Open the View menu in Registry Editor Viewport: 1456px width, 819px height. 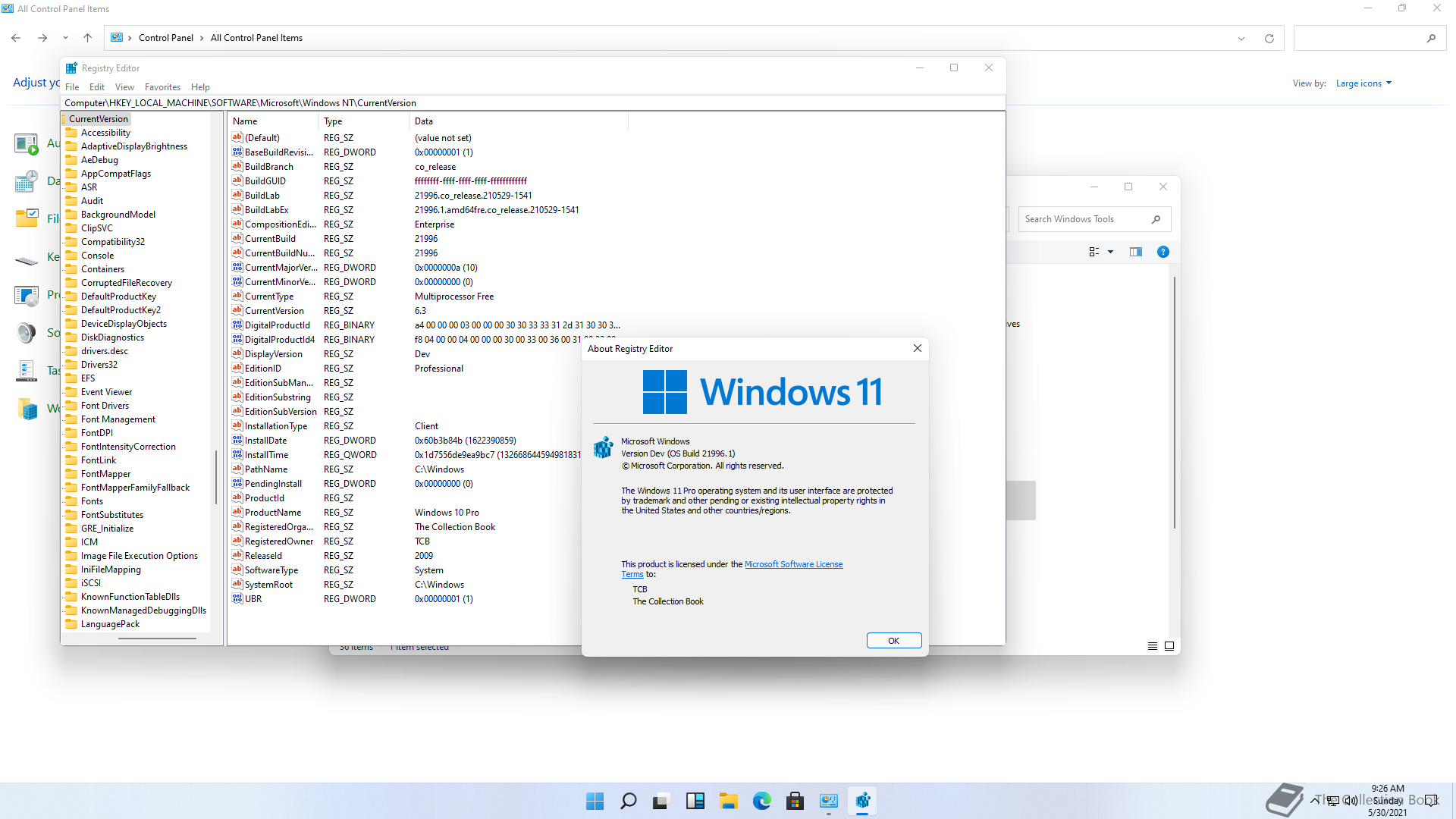124,87
